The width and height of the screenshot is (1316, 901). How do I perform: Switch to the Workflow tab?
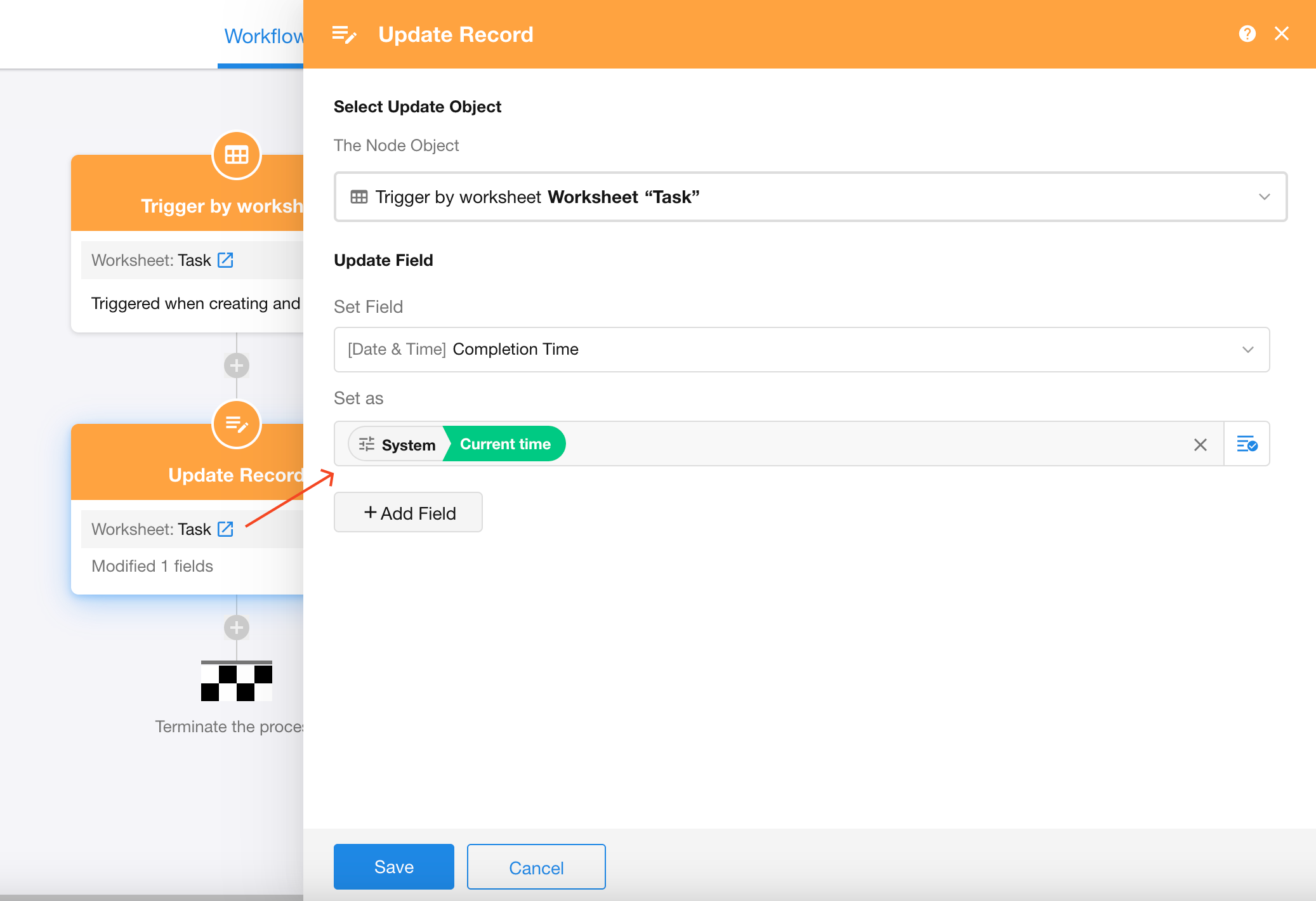[x=263, y=36]
